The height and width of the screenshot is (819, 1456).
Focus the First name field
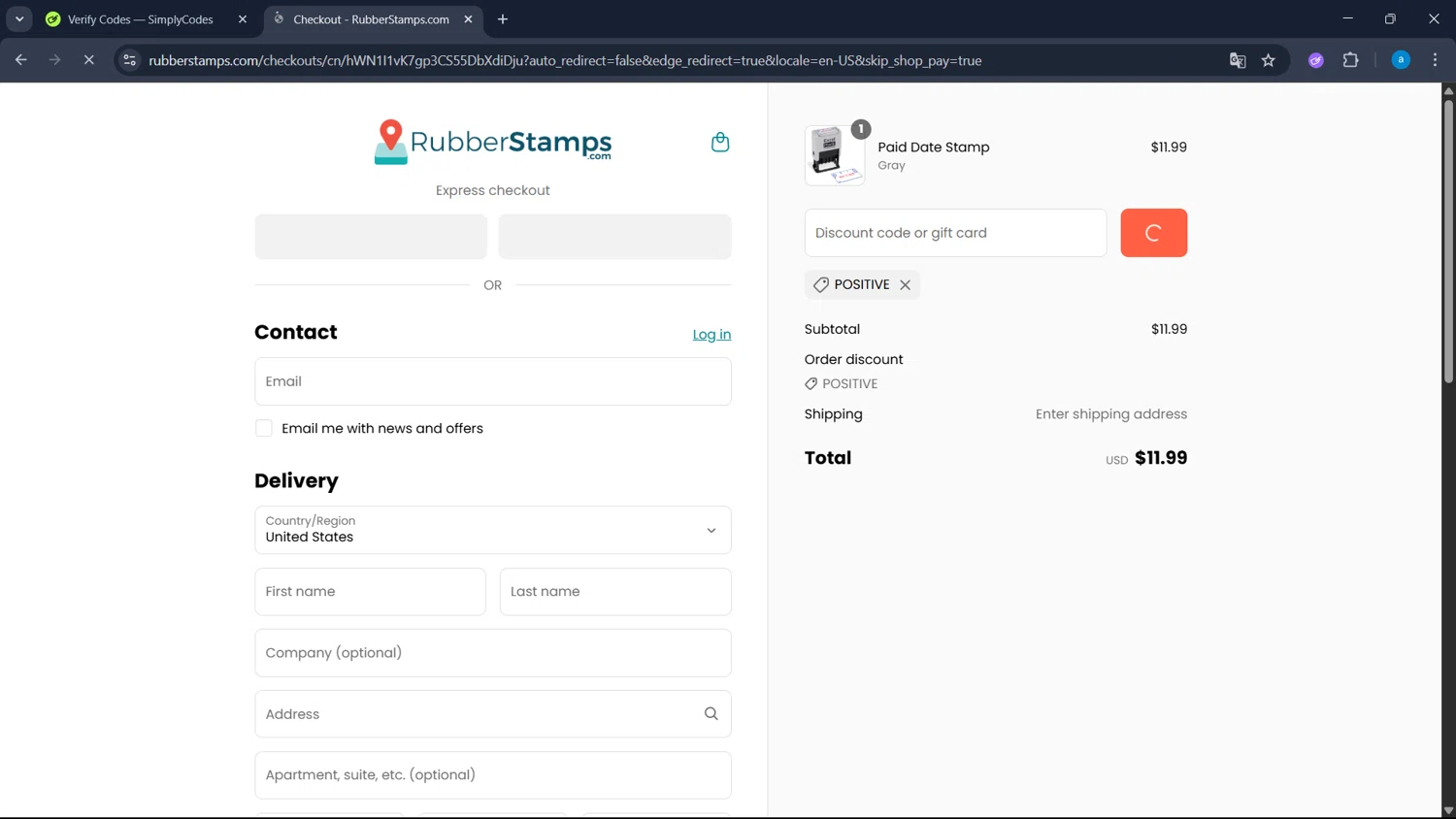(x=370, y=592)
